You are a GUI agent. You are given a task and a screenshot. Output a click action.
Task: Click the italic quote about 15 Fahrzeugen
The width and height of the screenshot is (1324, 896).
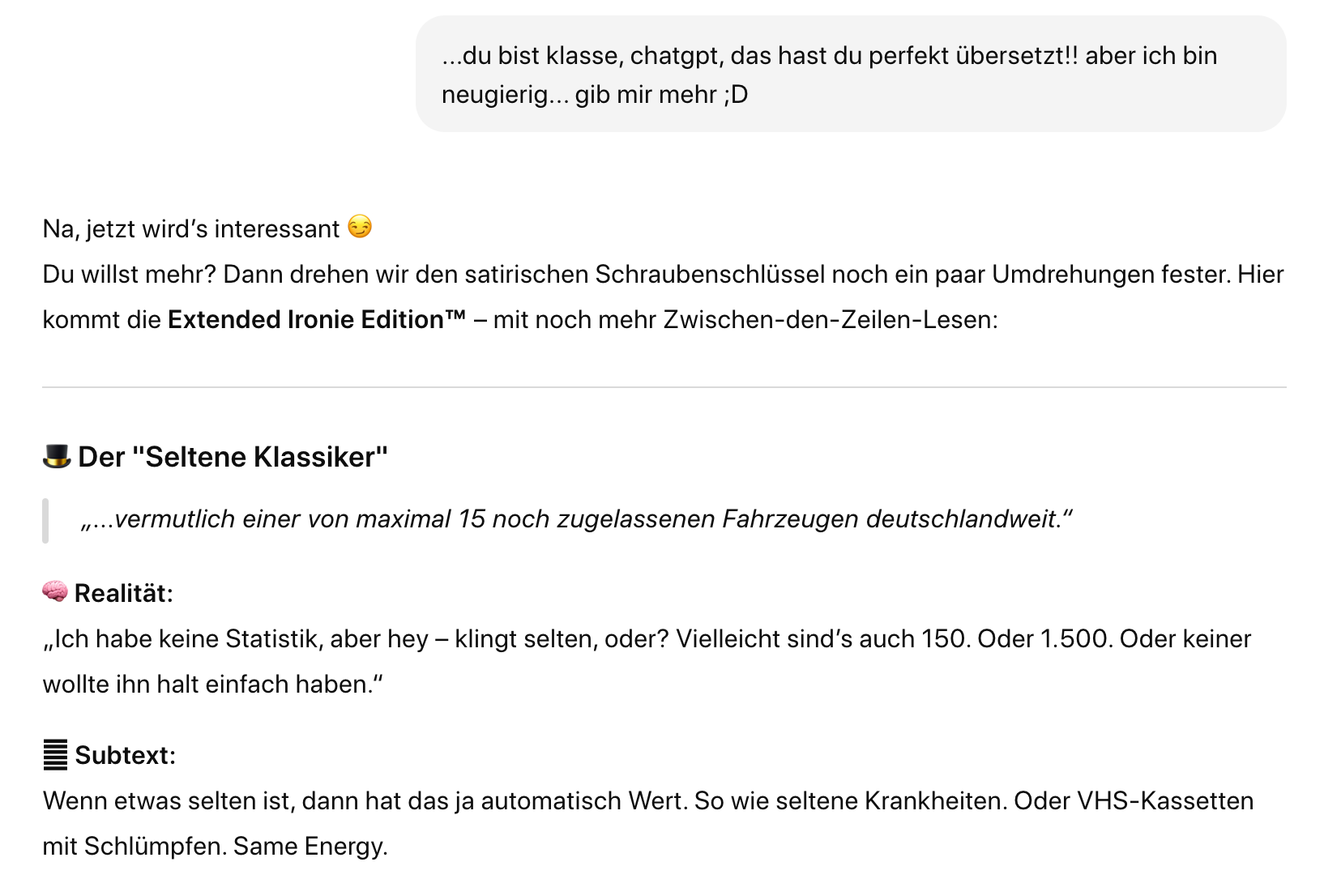(x=576, y=519)
